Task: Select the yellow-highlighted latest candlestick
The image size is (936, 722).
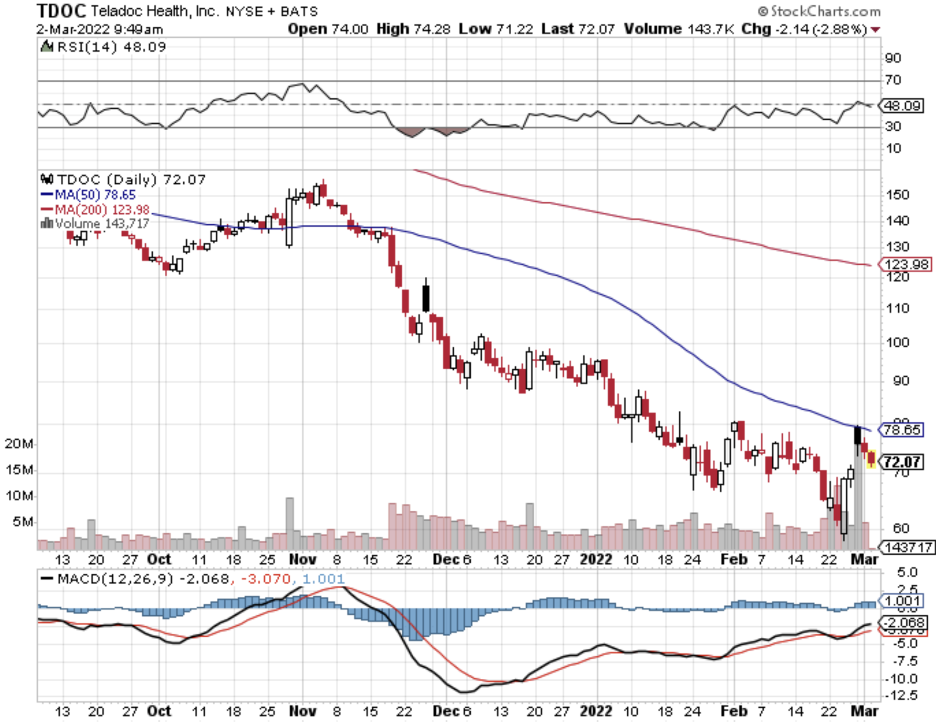Action: coord(871,459)
